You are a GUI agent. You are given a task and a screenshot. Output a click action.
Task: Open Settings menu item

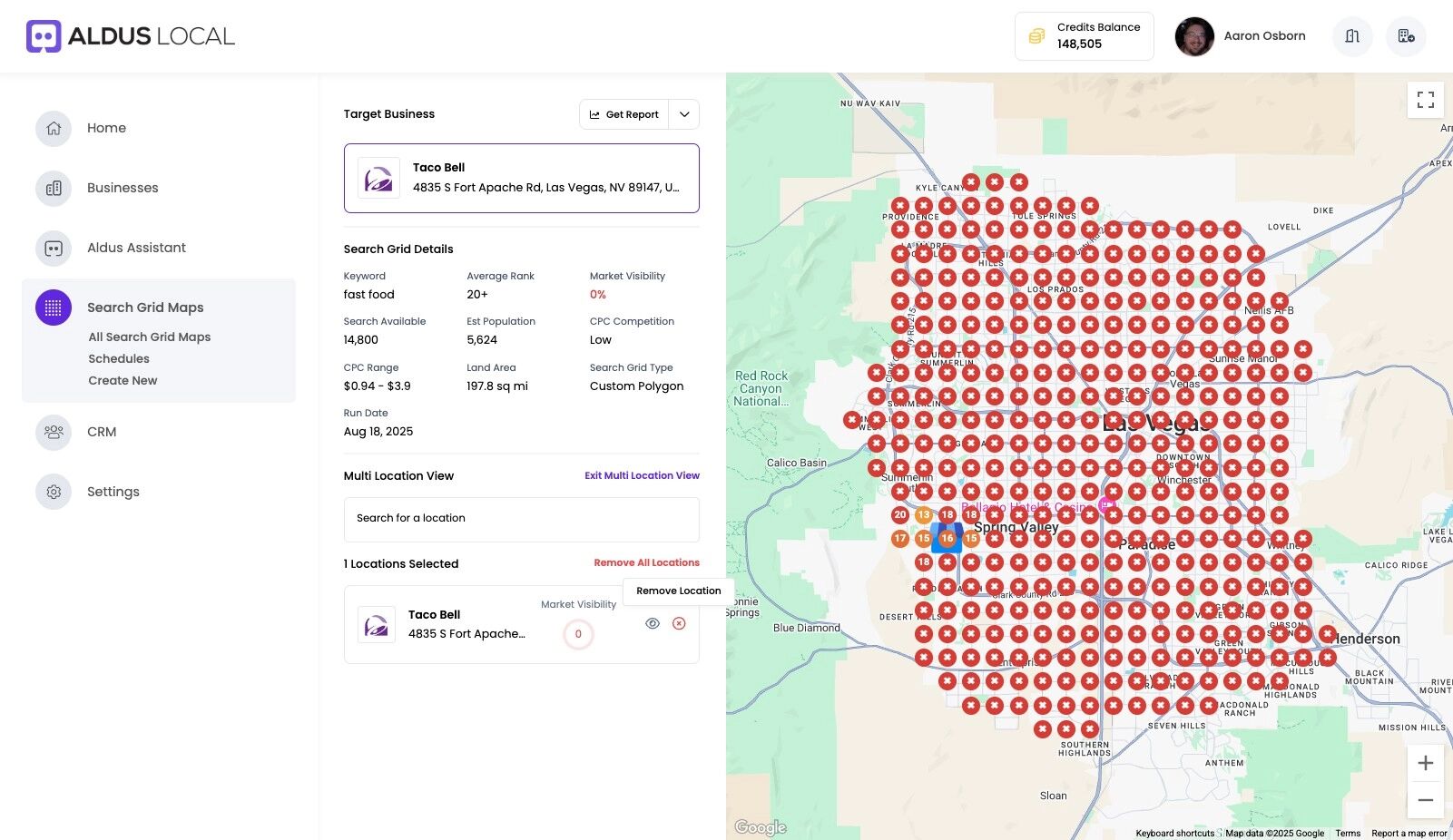point(113,492)
